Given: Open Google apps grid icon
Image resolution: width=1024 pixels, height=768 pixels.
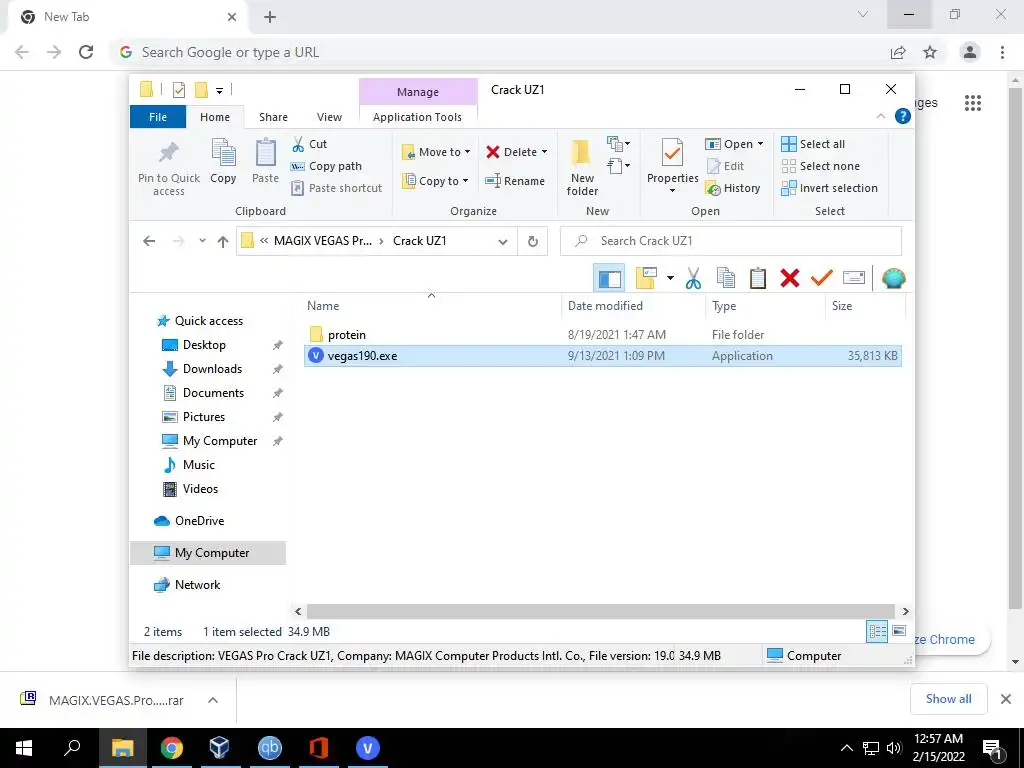Looking at the screenshot, I should coord(973,103).
